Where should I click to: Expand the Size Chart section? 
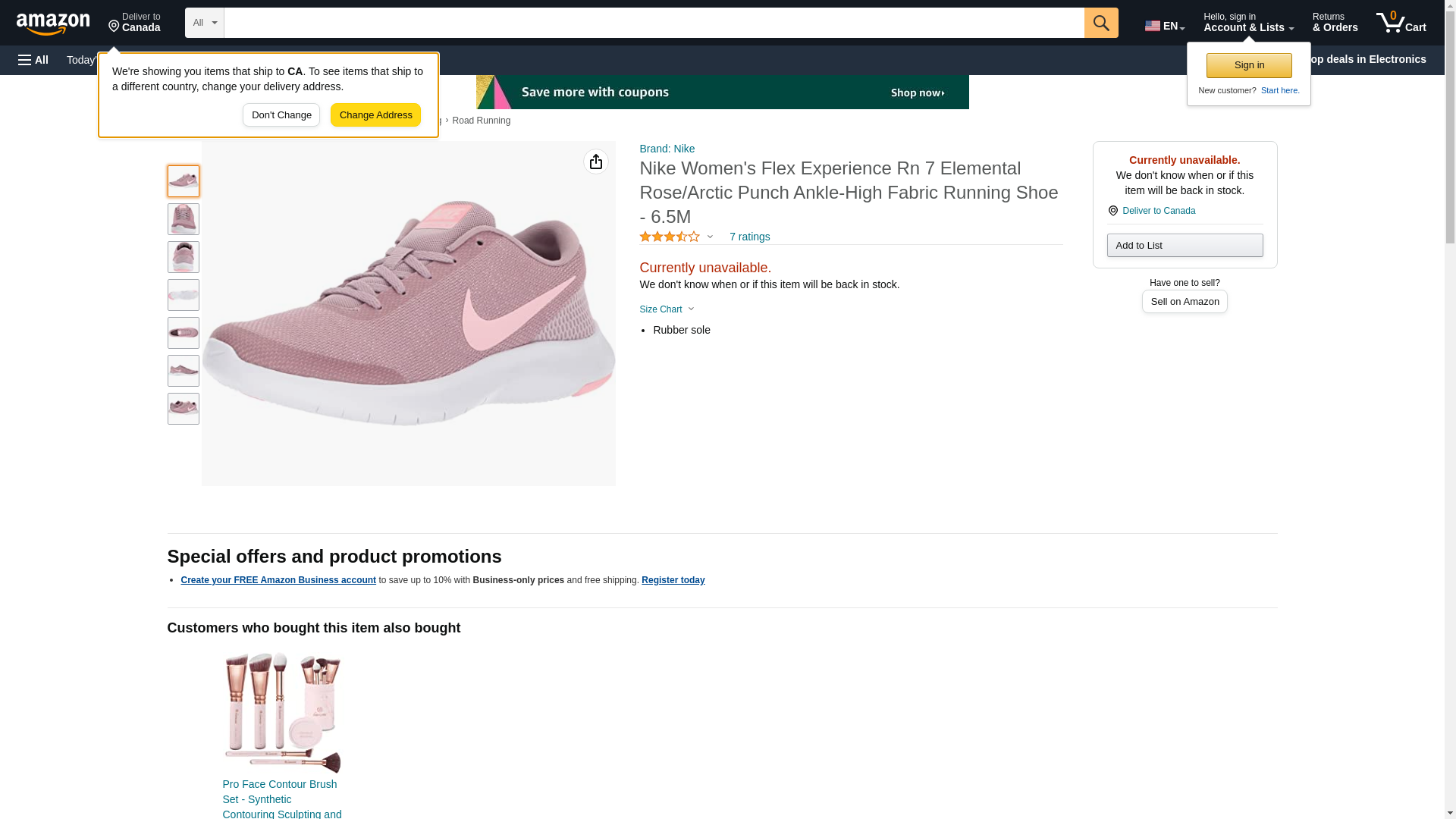coord(667,309)
